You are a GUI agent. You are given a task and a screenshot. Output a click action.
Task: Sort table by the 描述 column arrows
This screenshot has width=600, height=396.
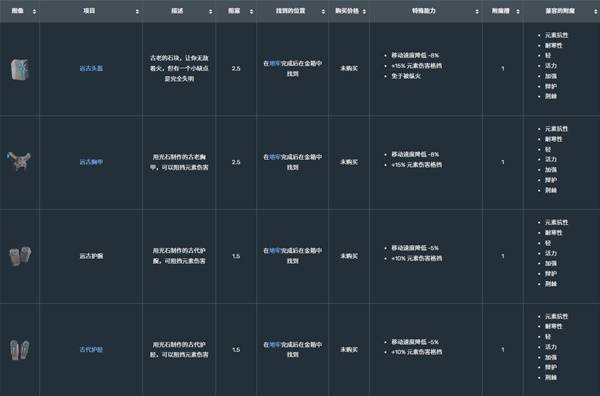coord(210,11)
